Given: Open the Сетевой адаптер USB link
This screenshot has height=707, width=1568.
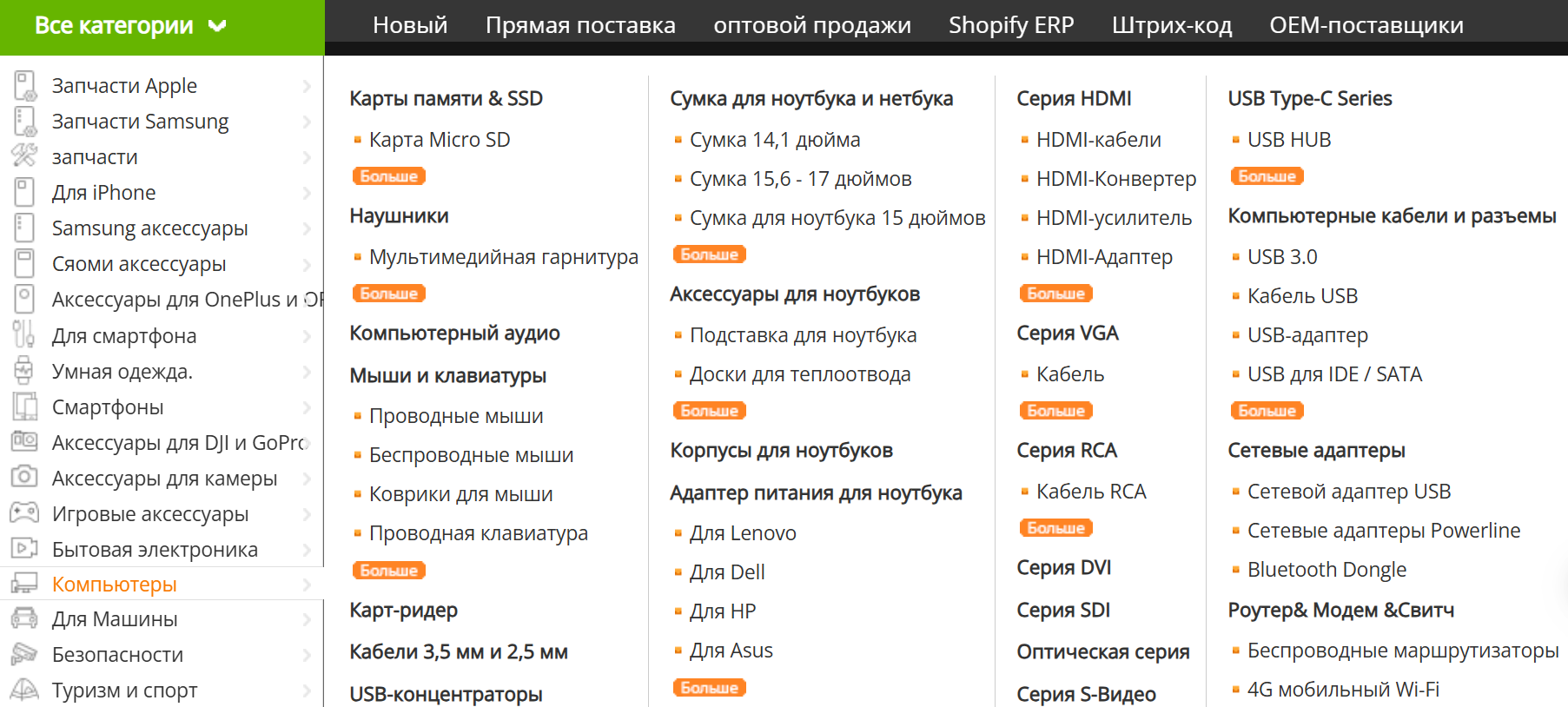Looking at the screenshot, I should pyautogui.click(x=1349, y=492).
